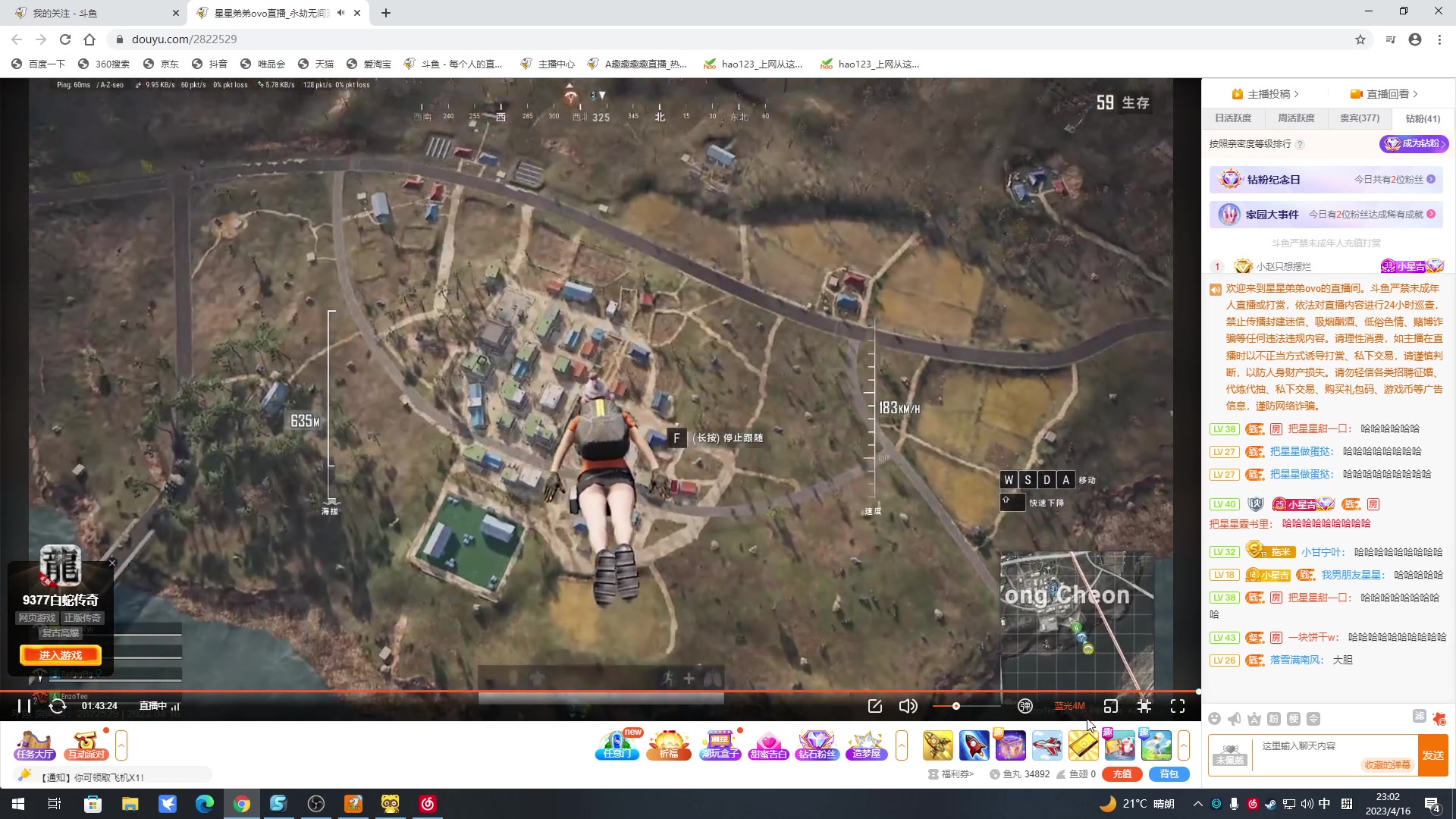Click the 进入游戏 ad button
Viewport: 1456px width, 819px height.
pos(61,655)
